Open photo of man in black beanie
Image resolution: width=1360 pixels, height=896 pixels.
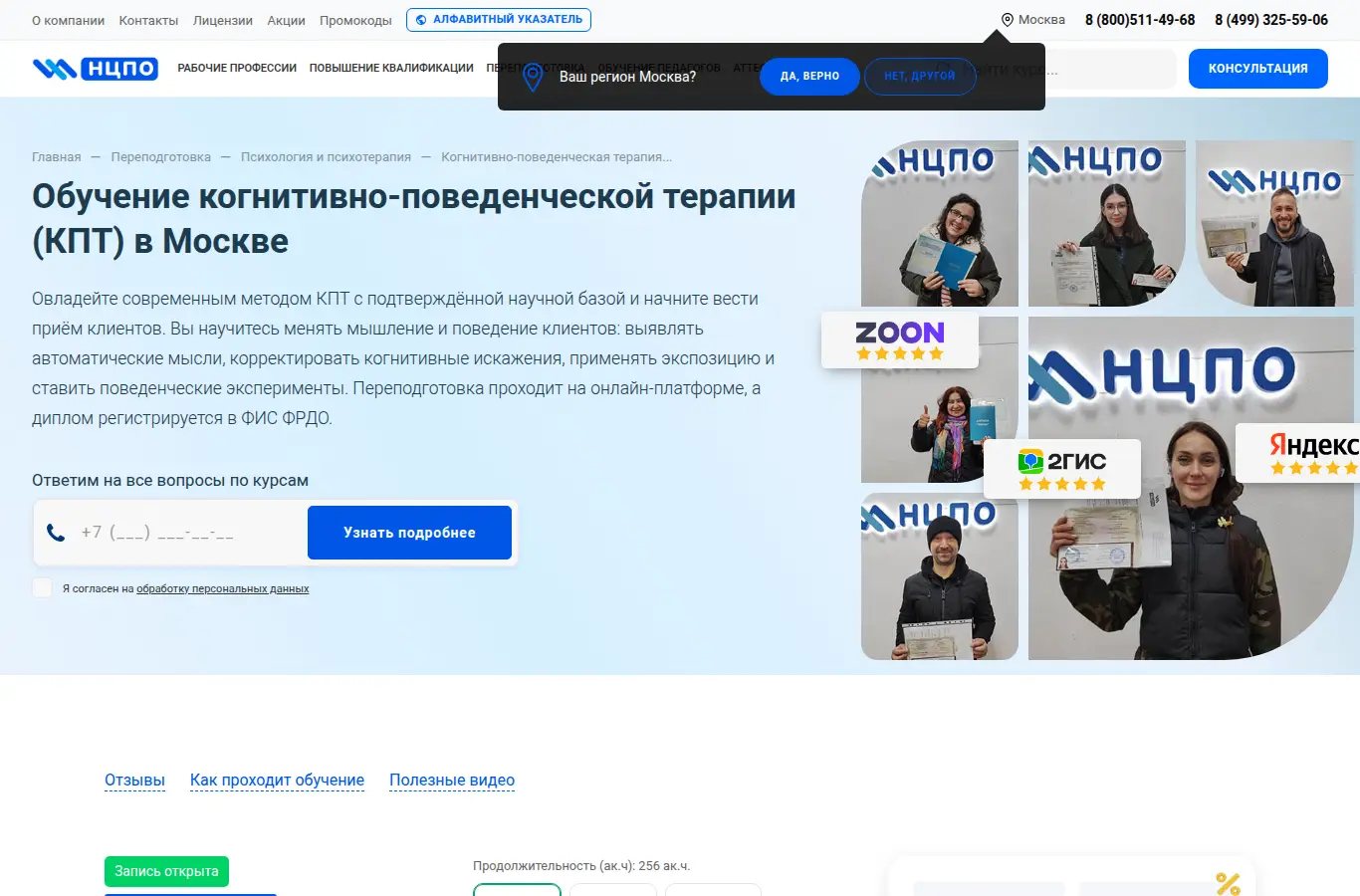[x=940, y=576]
